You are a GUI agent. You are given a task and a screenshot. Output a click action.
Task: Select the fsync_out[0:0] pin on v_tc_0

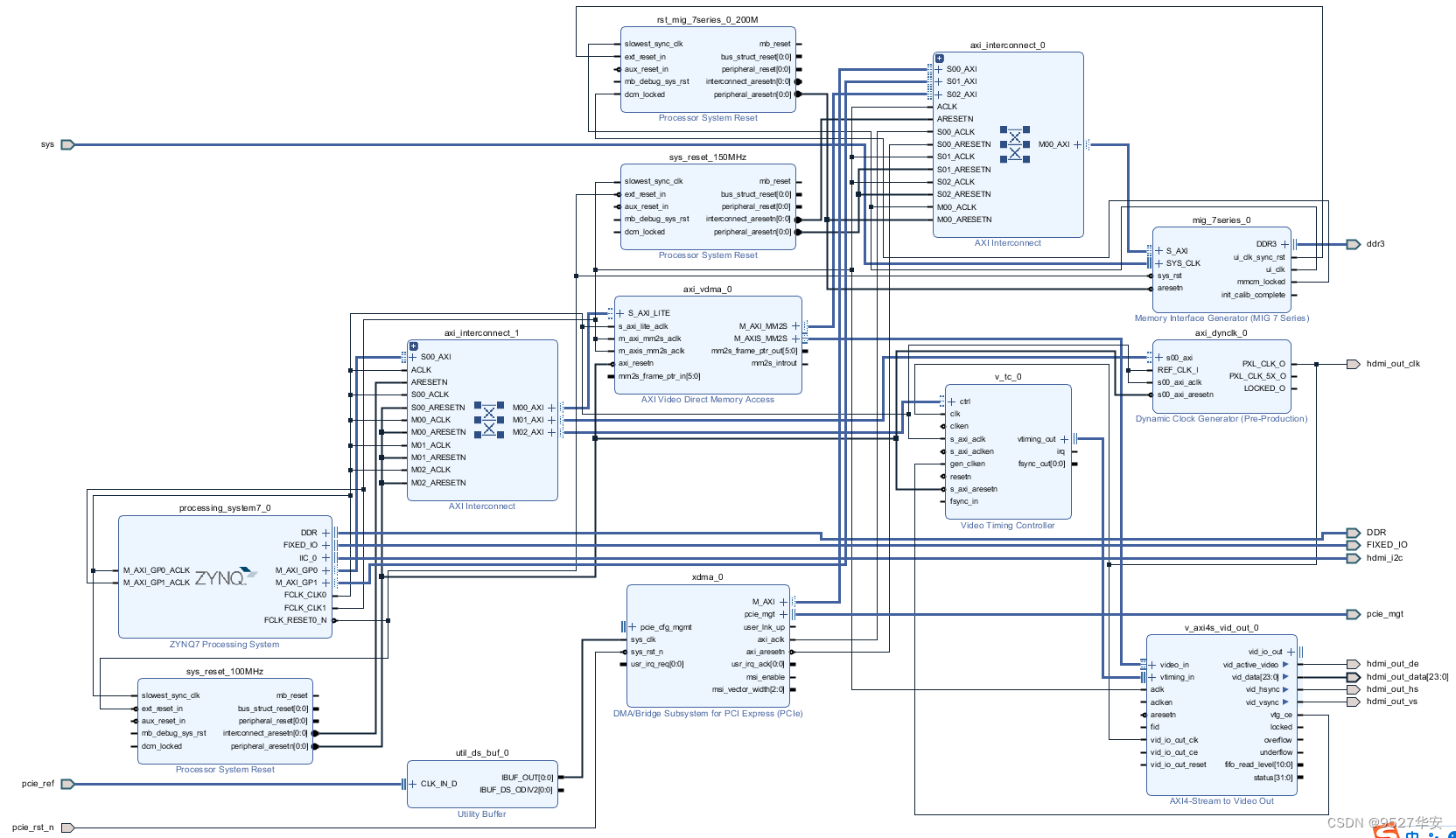click(1041, 464)
